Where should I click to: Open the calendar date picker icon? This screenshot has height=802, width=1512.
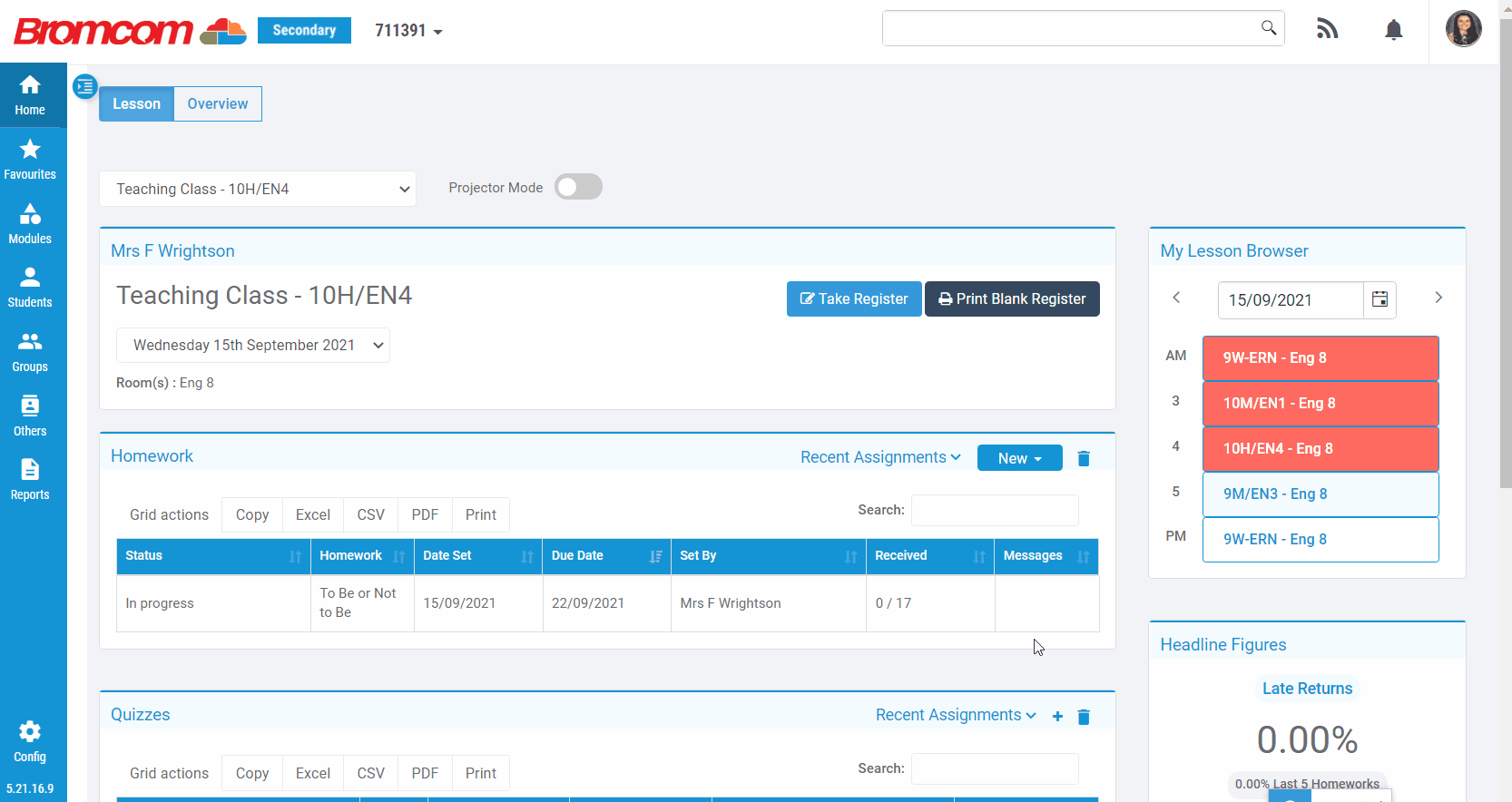(1379, 299)
